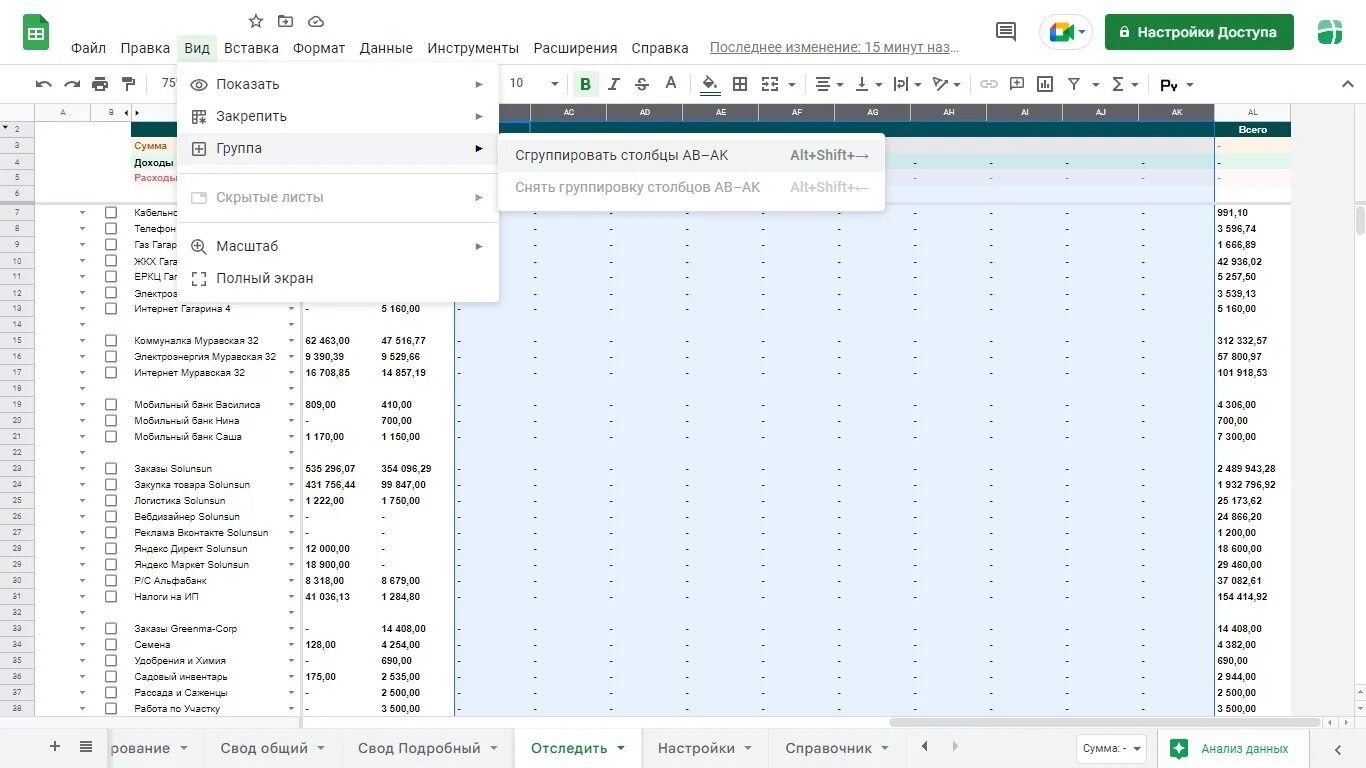Tick the Заказы Solunsun checkbox

click(111, 469)
